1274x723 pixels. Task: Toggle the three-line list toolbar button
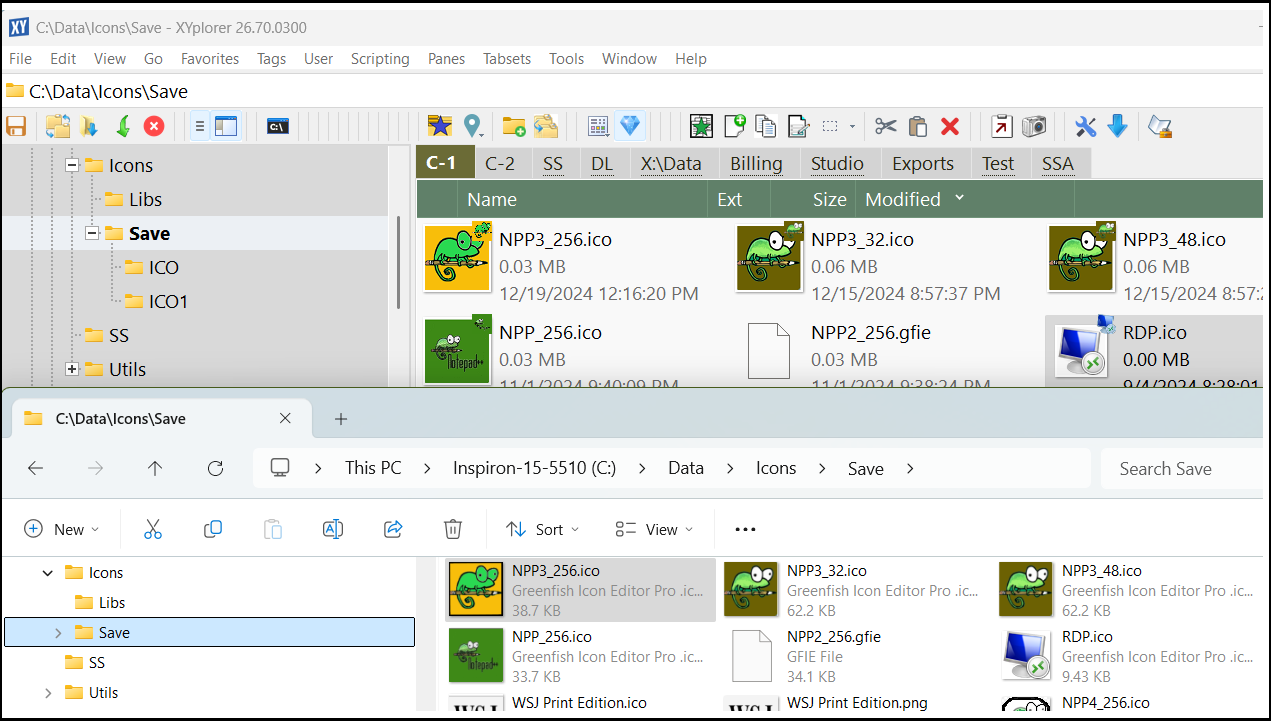point(200,126)
